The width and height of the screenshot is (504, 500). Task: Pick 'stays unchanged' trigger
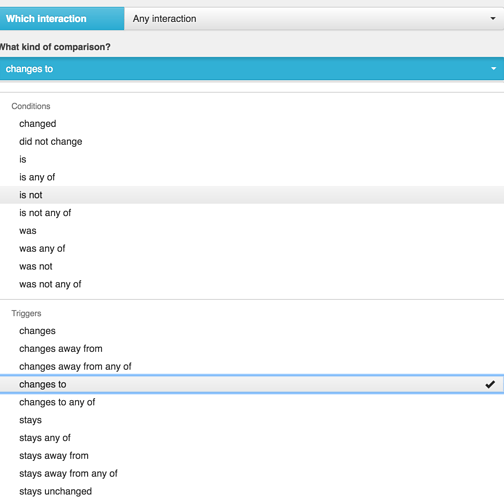(252, 491)
